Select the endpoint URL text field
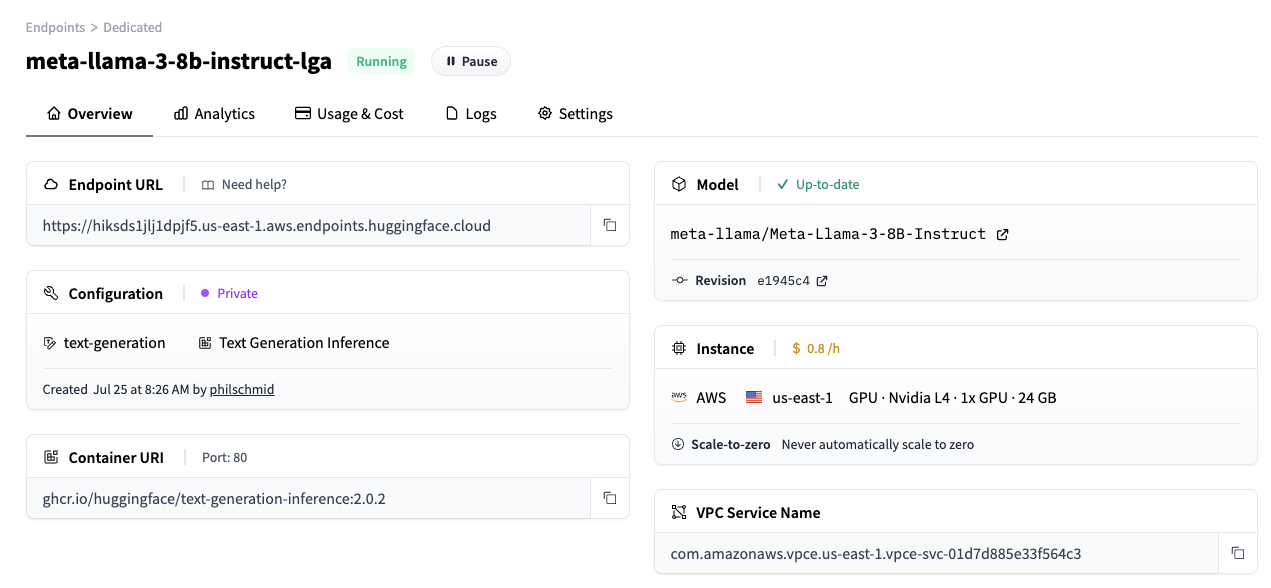 pyautogui.click(x=308, y=225)
